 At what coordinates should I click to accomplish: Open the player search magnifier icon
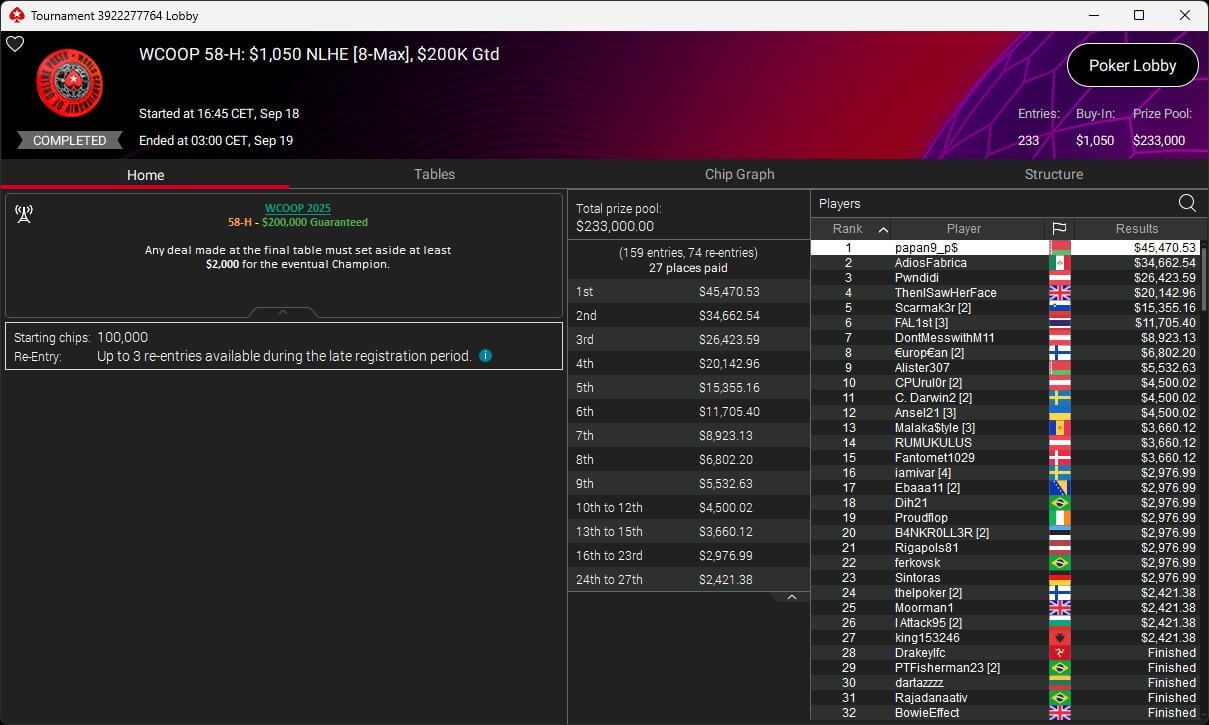pyautogui.click(x=1187, y=203)
